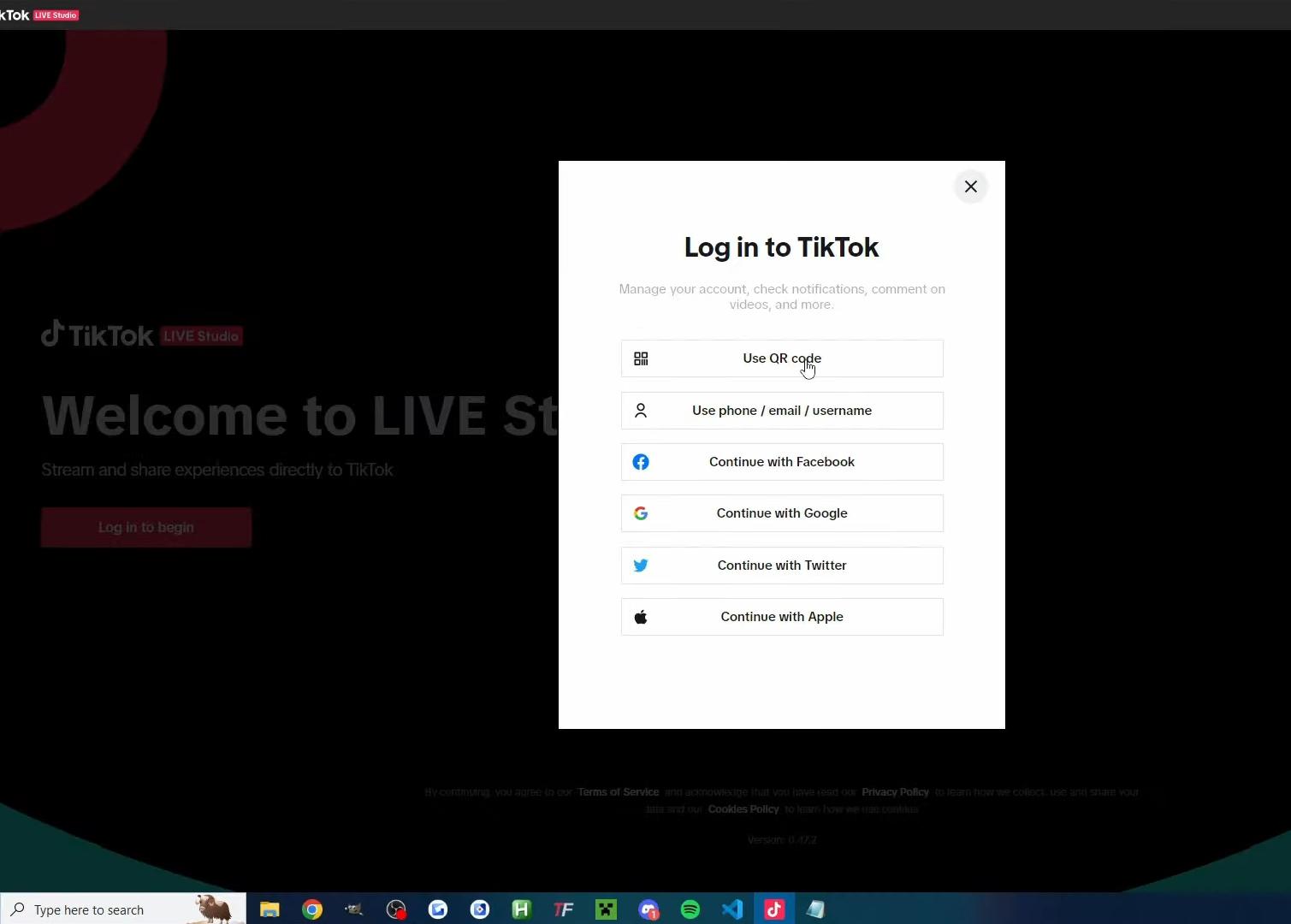Open the Cookies Policy link
The height and width of the screenshot is (924, 1291).
pos(743,809)
